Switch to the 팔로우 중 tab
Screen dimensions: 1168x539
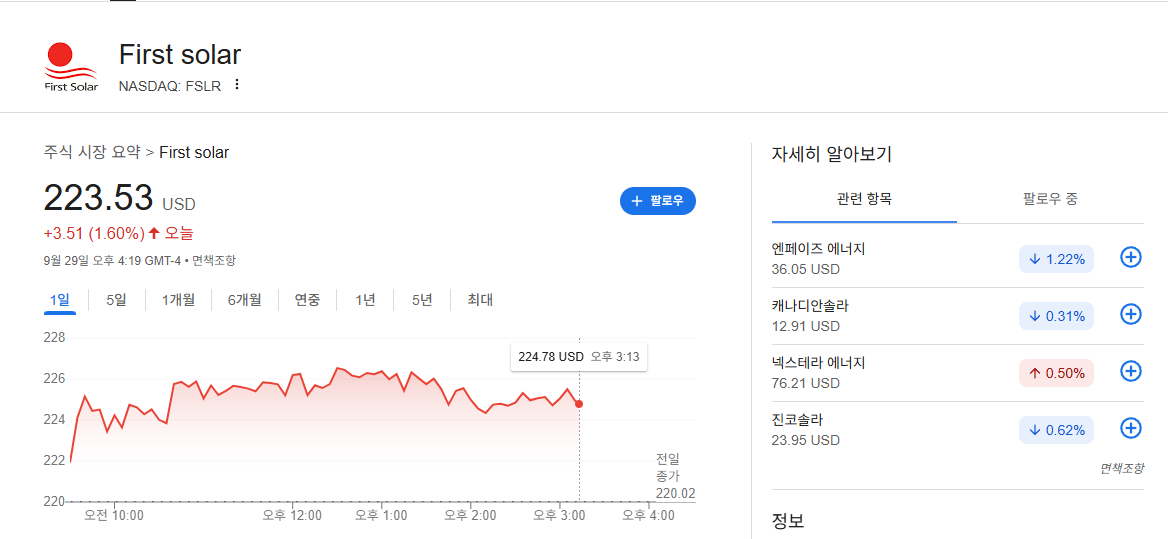coord(1050,200)
